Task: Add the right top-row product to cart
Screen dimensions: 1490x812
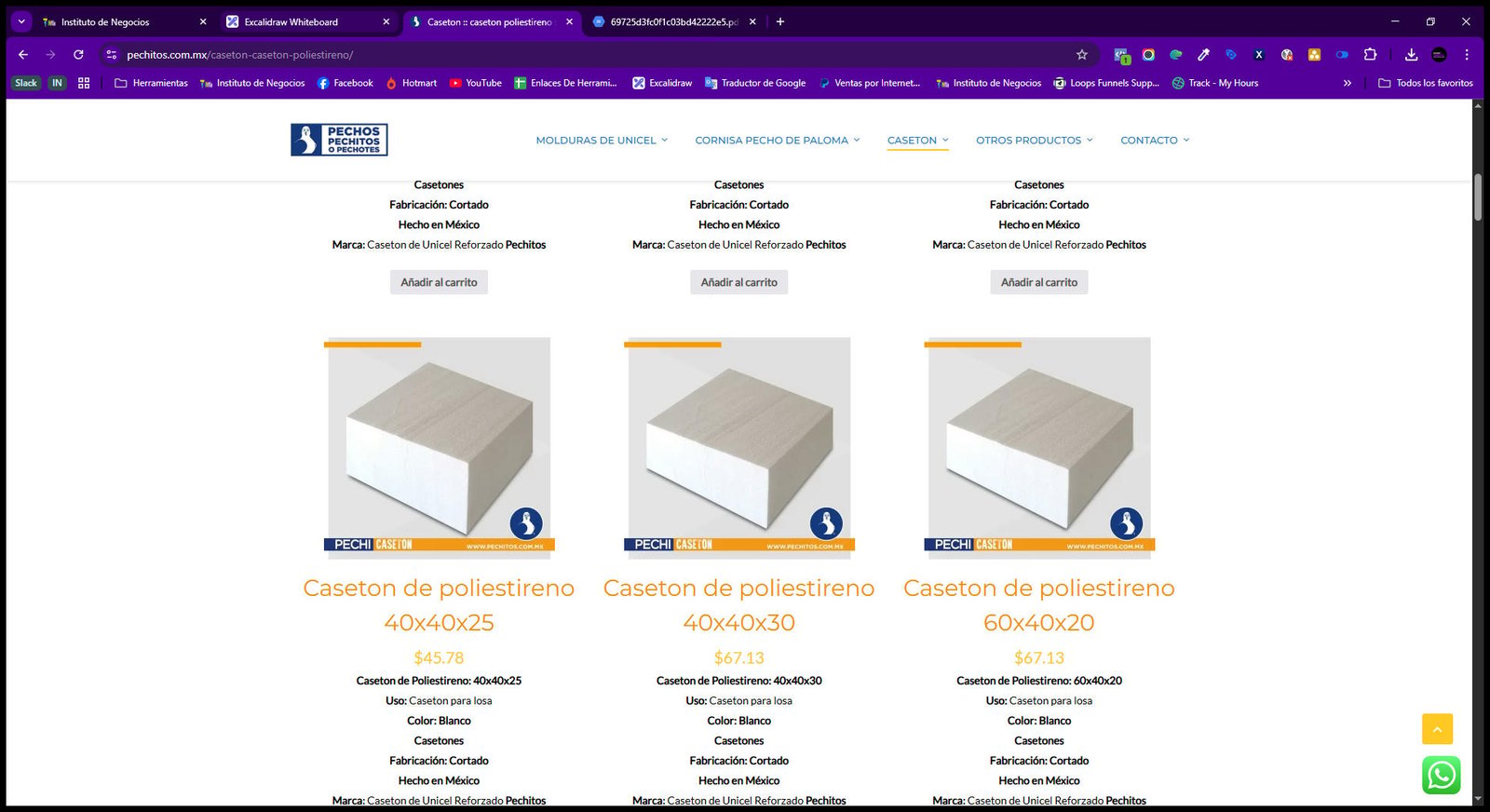Action: tap(1039, 282)
